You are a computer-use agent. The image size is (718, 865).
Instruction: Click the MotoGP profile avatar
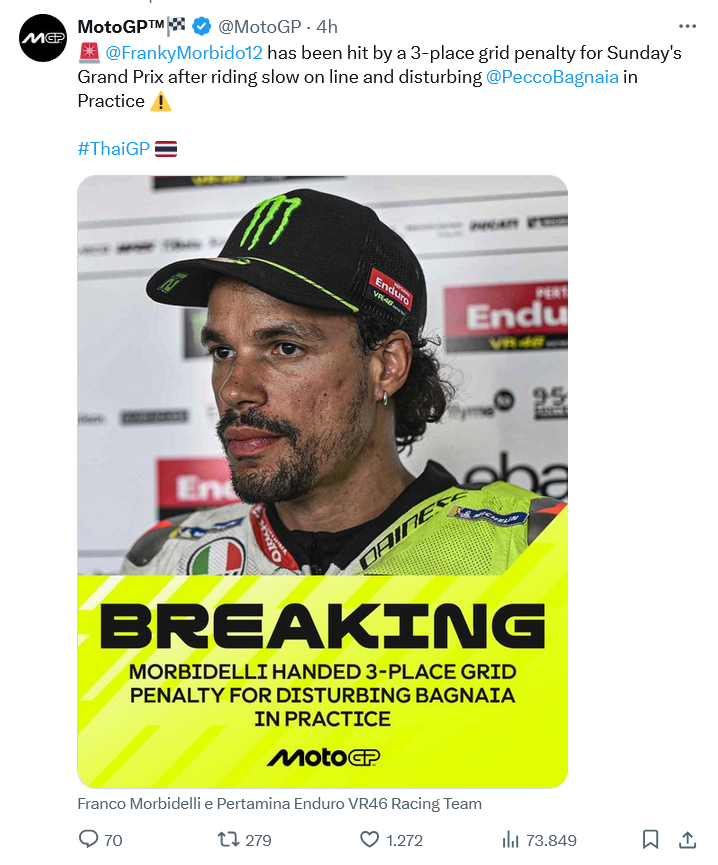[43, 38]
